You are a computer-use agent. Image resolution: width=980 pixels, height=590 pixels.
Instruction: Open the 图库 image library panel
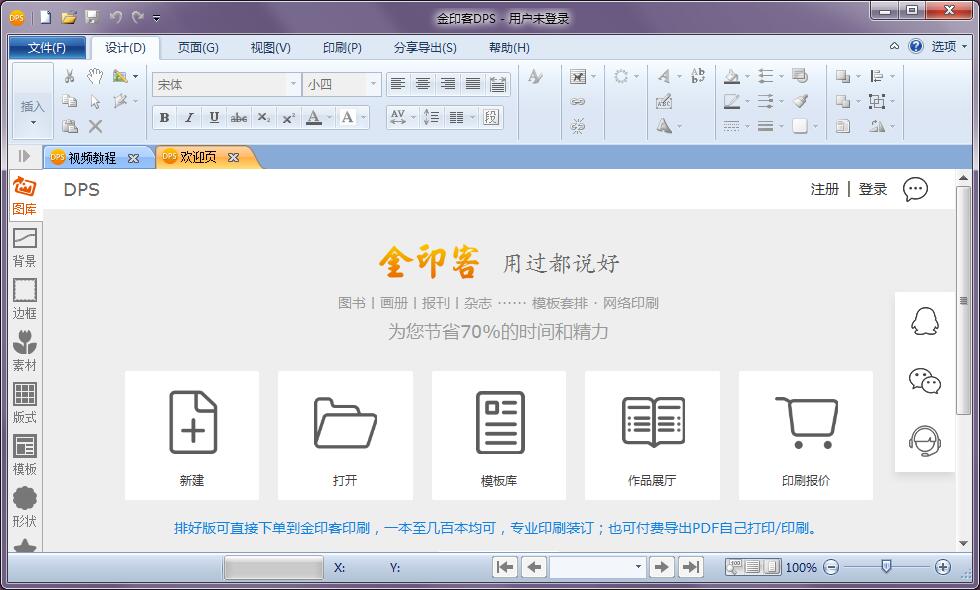click(x=24, y=195)
